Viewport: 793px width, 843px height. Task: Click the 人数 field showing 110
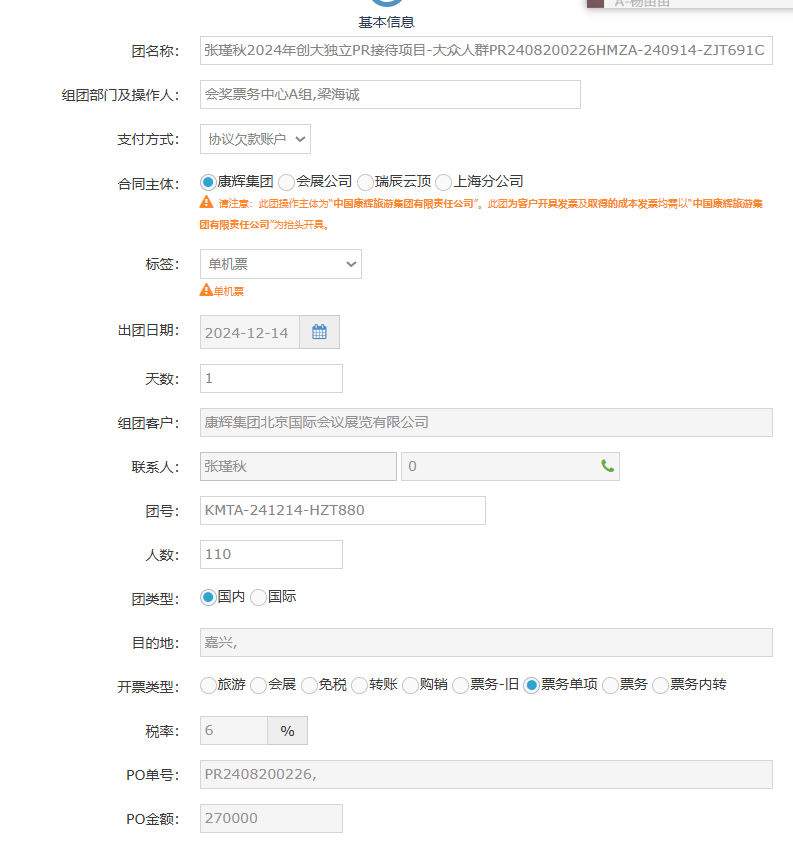click(x=271, y=554)
